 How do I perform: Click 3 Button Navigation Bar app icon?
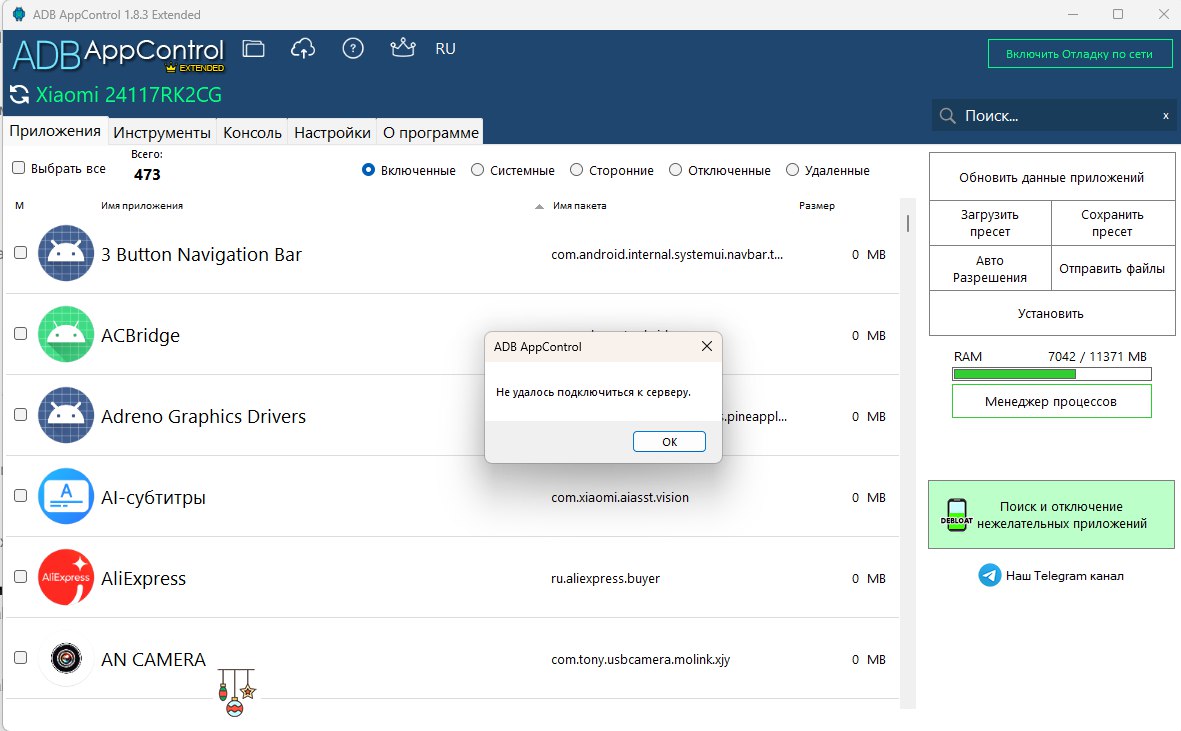[x=66, y=254]
